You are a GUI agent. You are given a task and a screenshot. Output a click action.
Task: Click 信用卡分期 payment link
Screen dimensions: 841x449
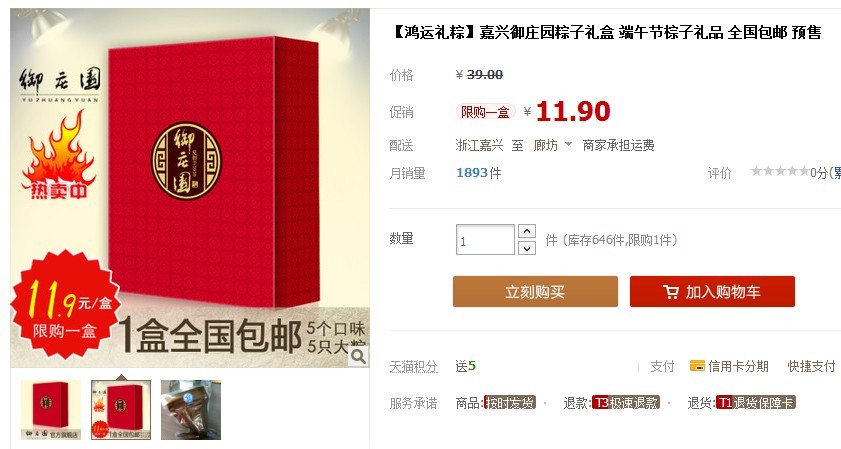738,366
